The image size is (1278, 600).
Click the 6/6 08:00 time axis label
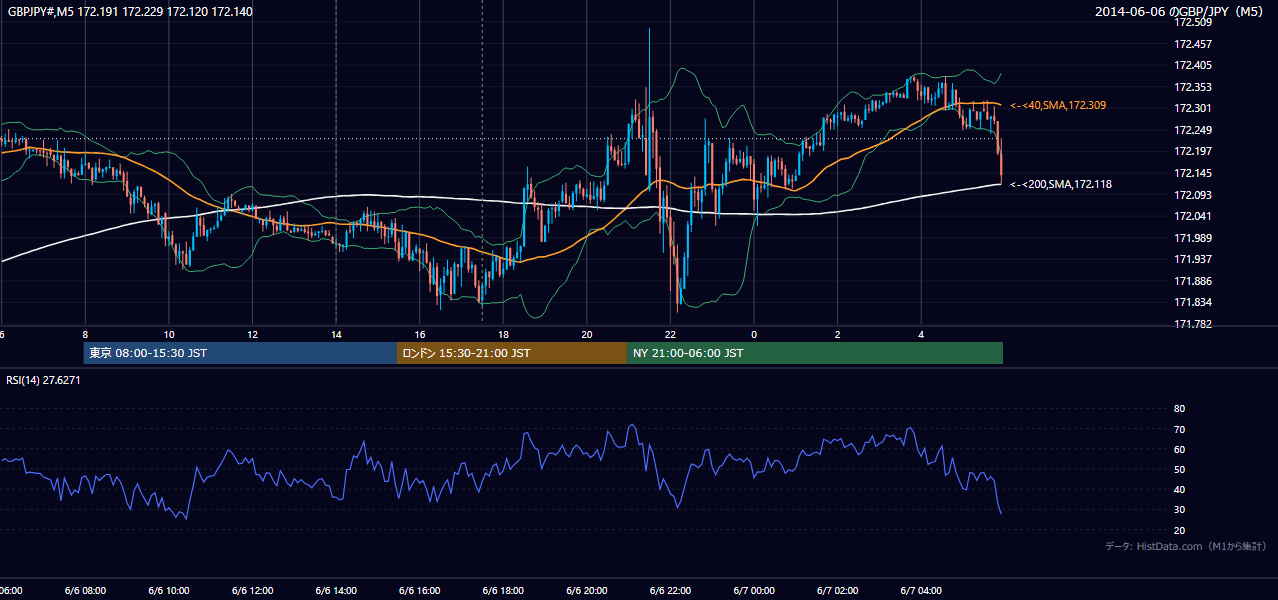85,590
